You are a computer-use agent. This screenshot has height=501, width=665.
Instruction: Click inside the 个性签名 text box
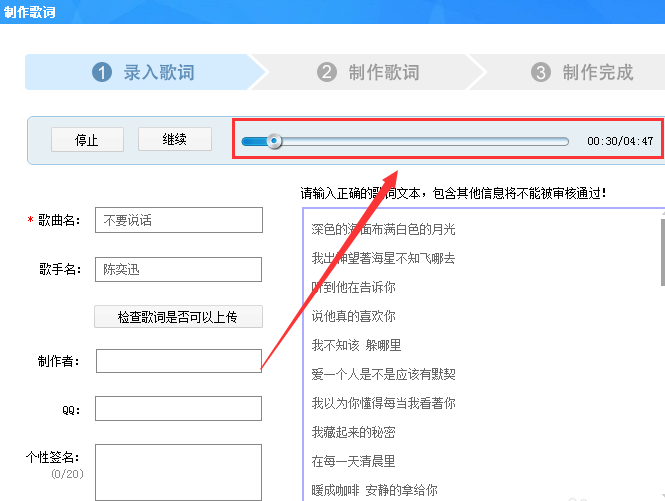(x=179, y=473)
